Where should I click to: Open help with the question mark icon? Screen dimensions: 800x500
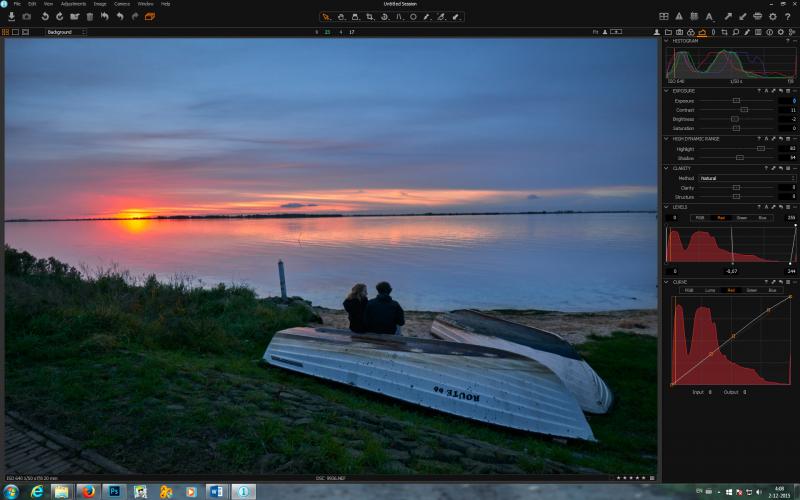(788, 17)
